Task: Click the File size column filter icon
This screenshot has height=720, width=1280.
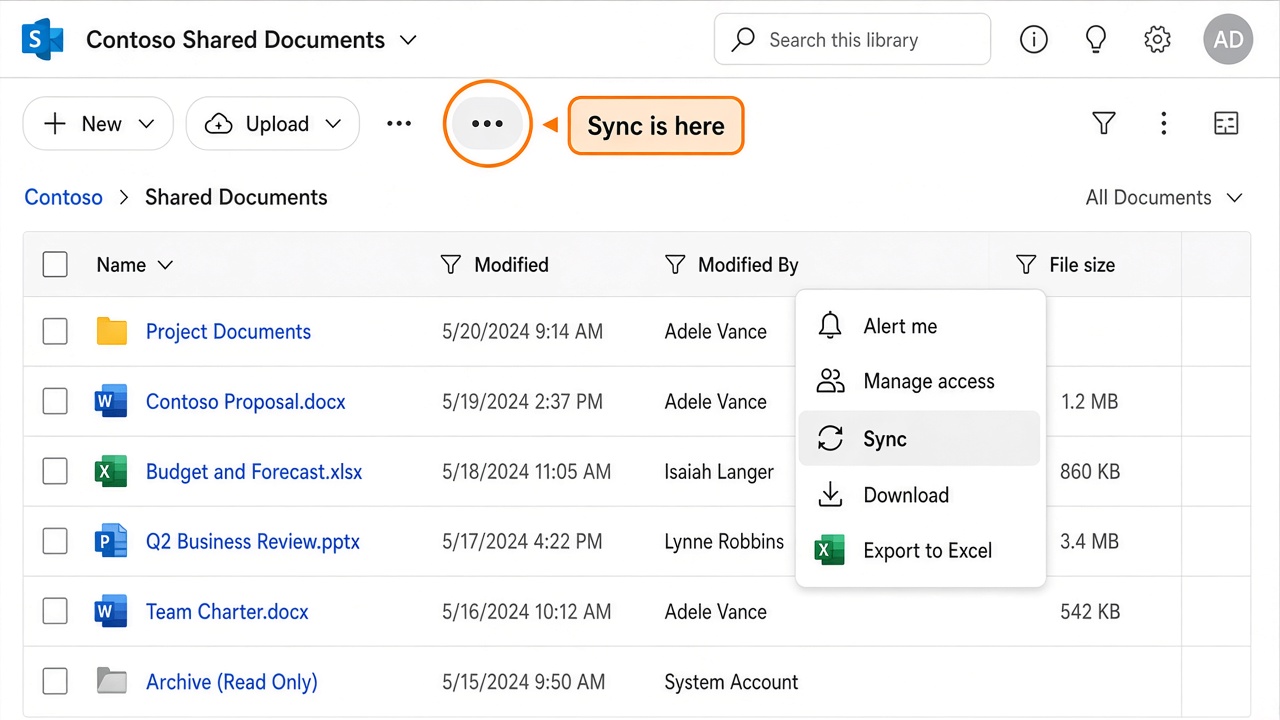Action: [1025, 265]
